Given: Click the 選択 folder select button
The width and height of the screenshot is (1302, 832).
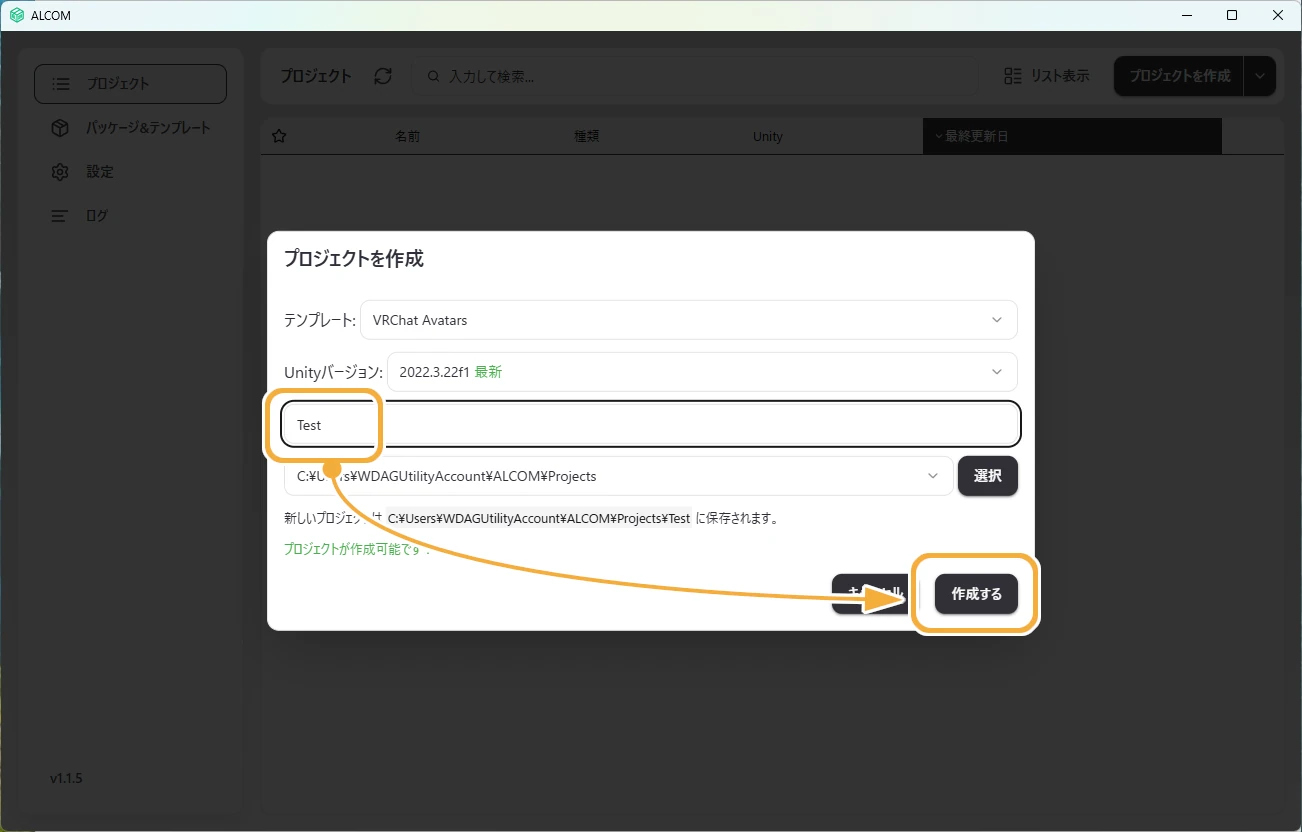Looking at the screenshot, I should (988, 476).
